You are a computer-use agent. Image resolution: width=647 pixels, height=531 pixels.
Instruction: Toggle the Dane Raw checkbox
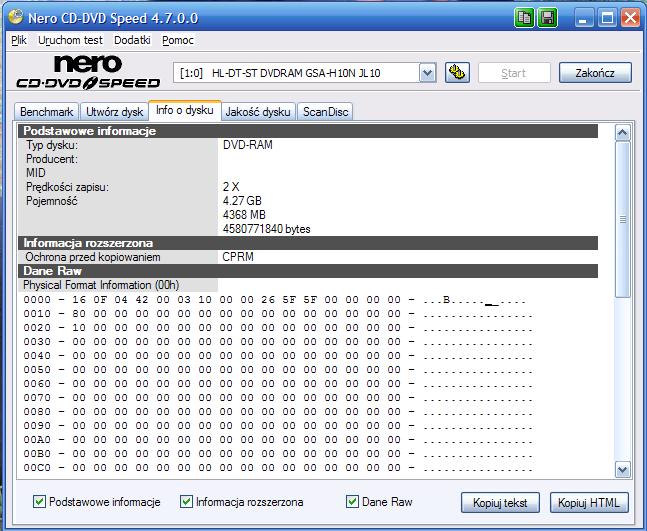[x=352, y=502]
